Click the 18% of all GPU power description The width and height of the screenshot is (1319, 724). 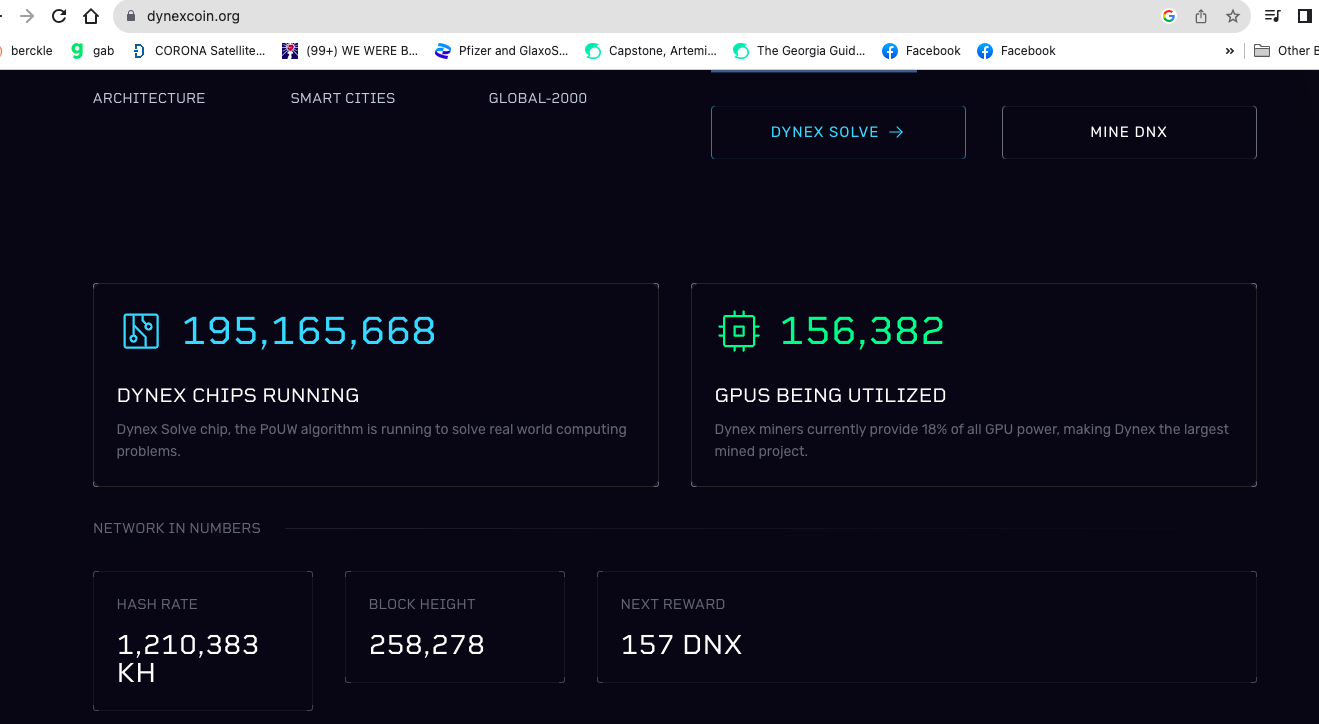pyautogui.click(x=972, y=440)
